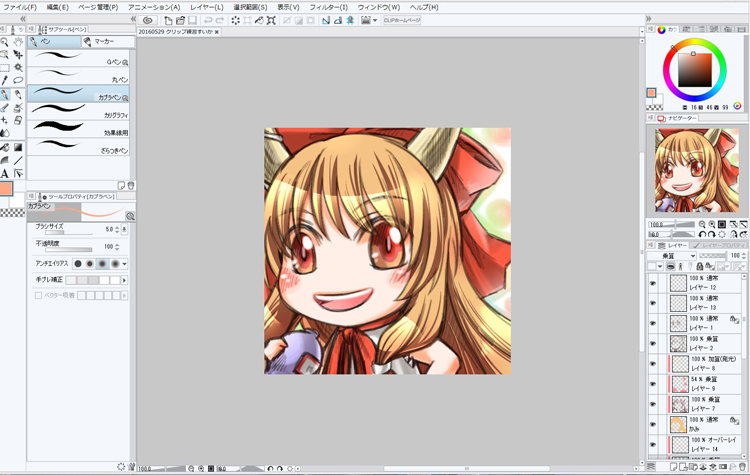Select the rectangle selection marquee tool
The image size is (750, 475).
4,67
